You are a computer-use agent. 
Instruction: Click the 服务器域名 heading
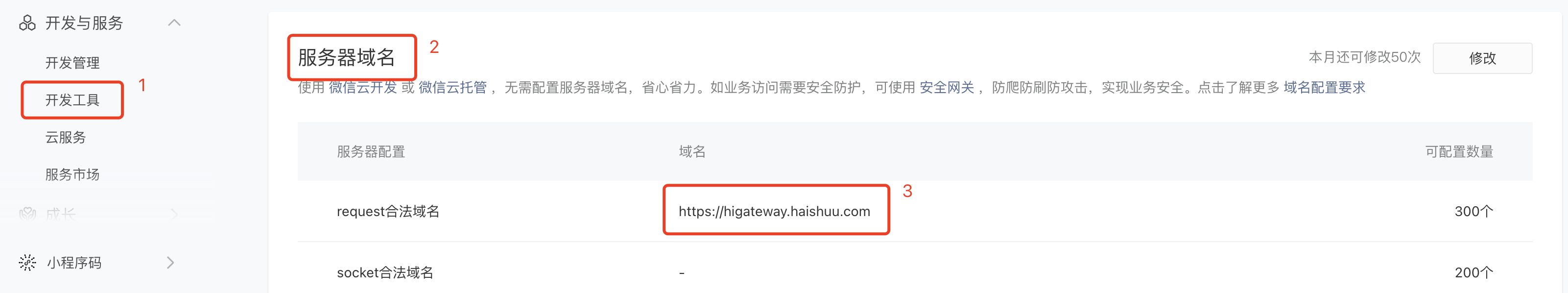tap(346, 58)
